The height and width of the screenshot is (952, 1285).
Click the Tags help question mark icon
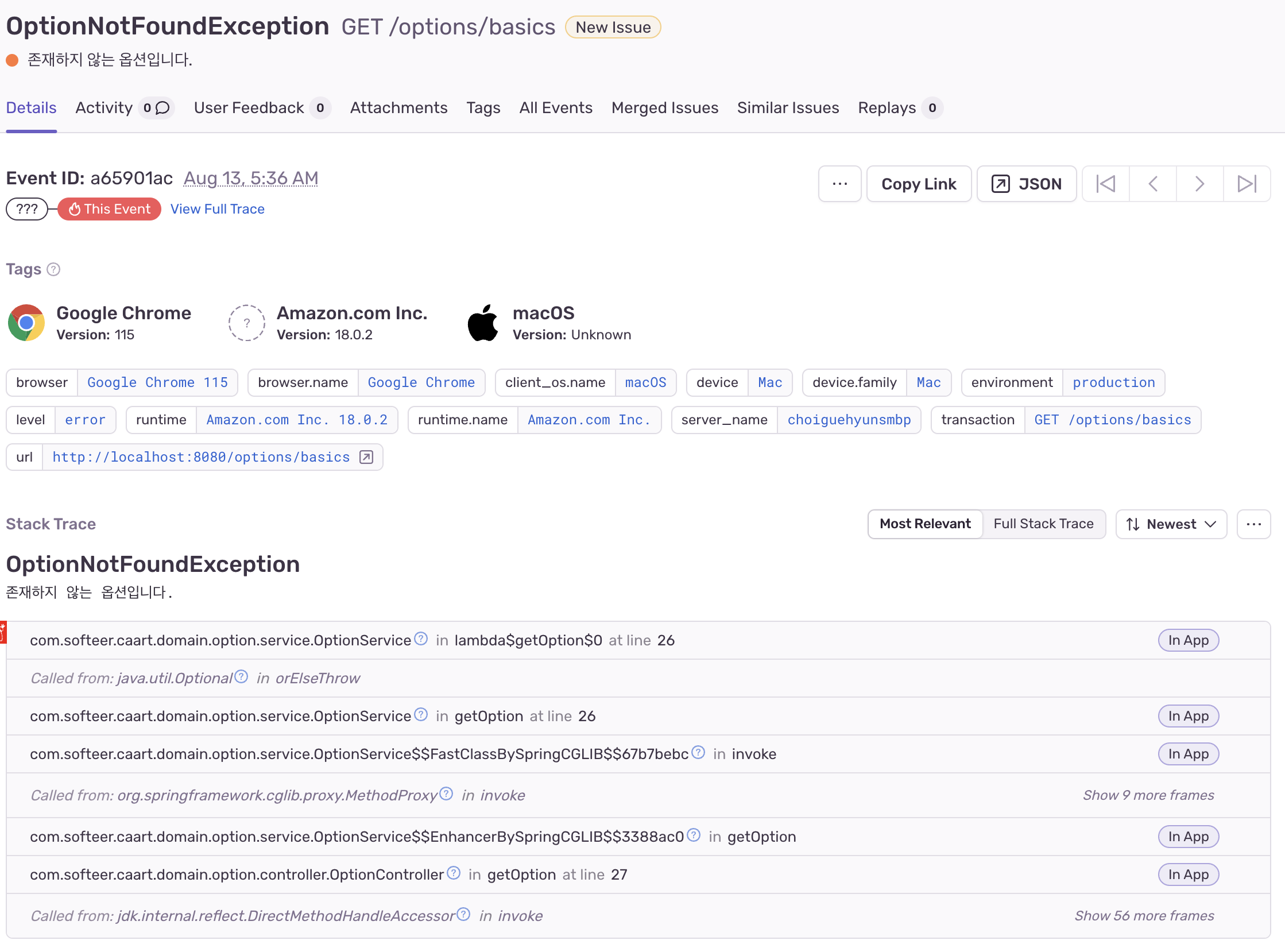(53, 269)
